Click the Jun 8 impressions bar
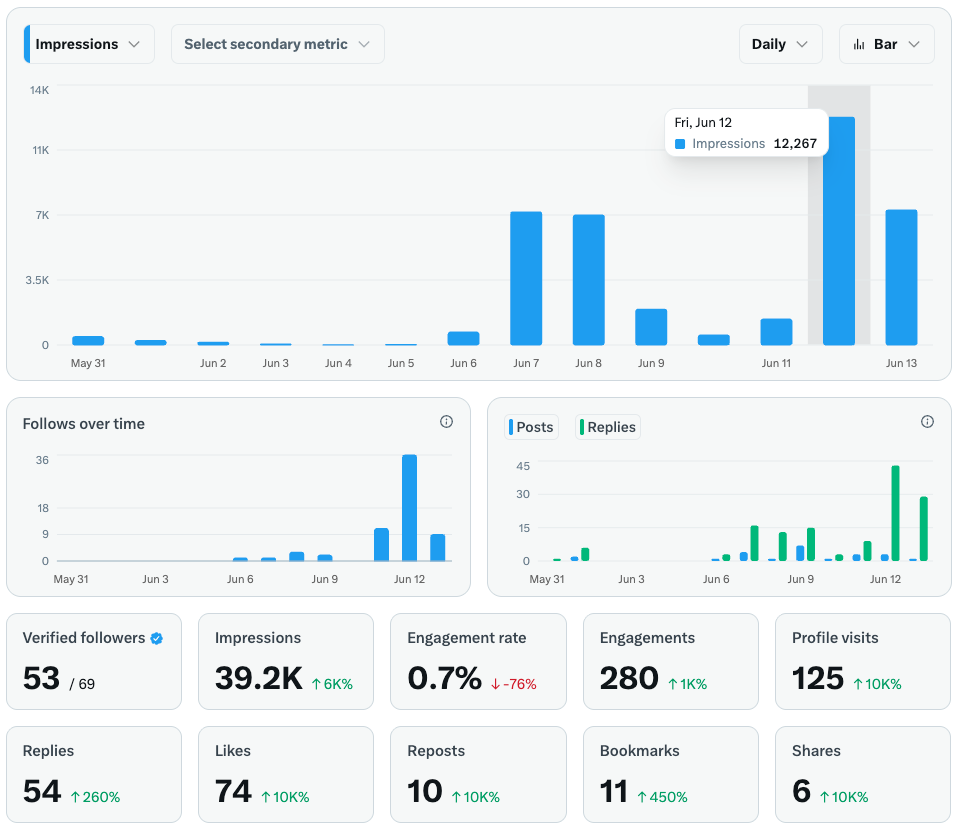This screenshot has width=958, height=831. tap(588, 280)
